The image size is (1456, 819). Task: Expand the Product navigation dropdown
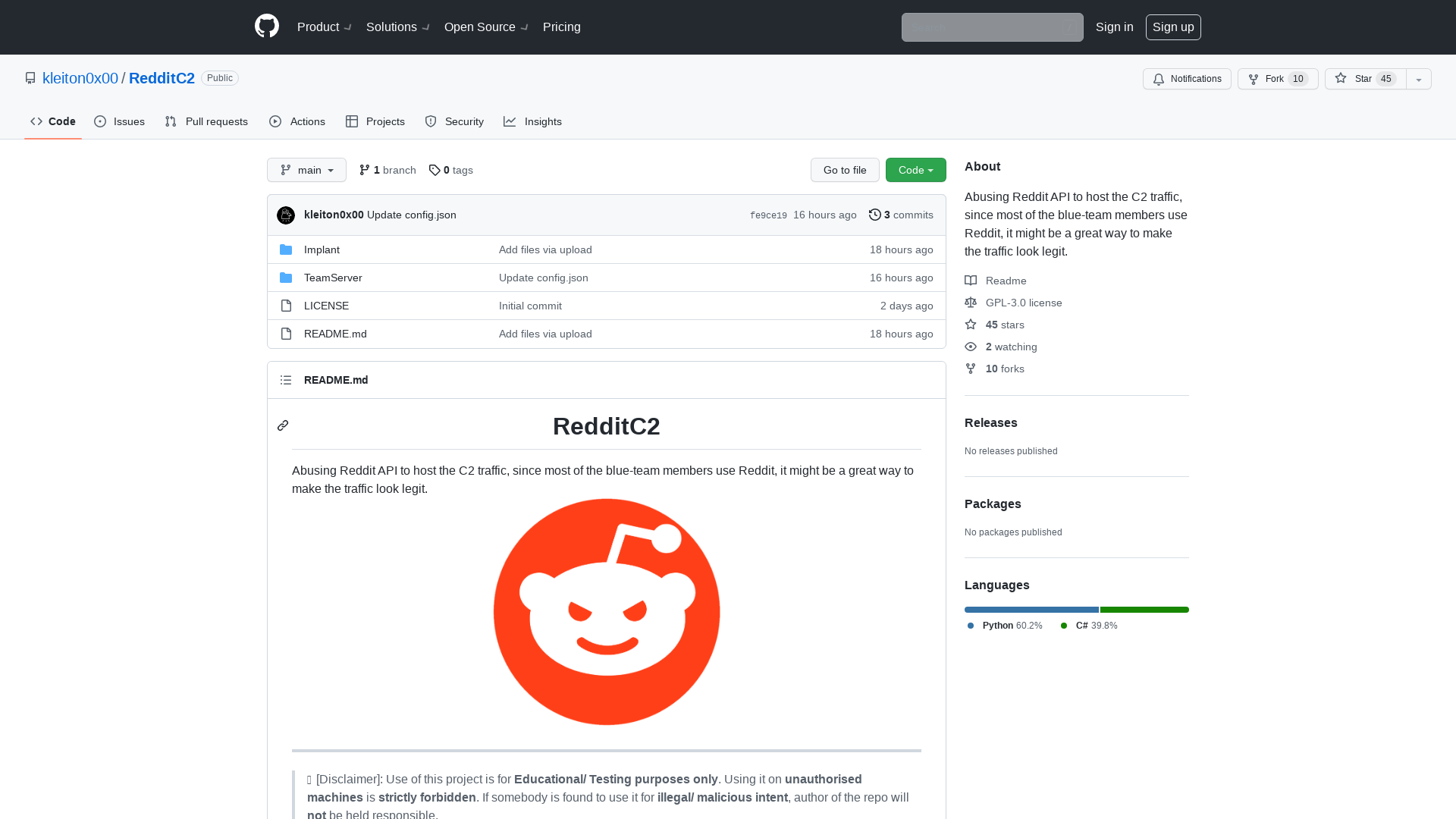coord(324,27)
